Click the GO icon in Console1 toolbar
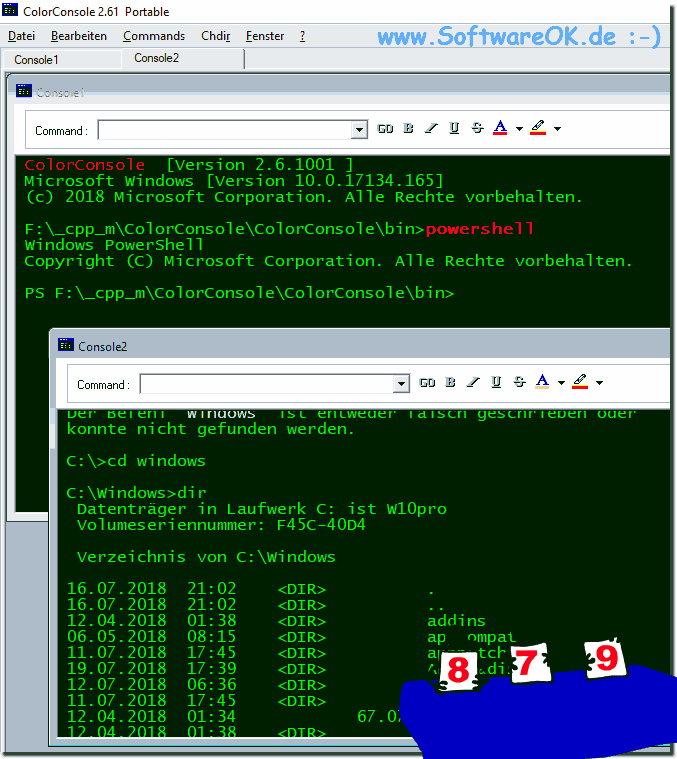 pyautogui.click(x=385, y=129)
